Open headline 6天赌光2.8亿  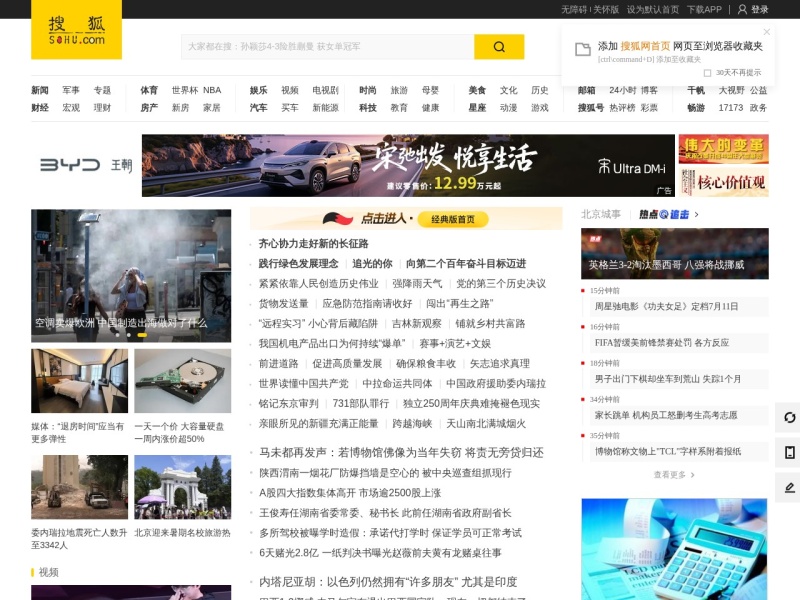(x=380, y=553)
